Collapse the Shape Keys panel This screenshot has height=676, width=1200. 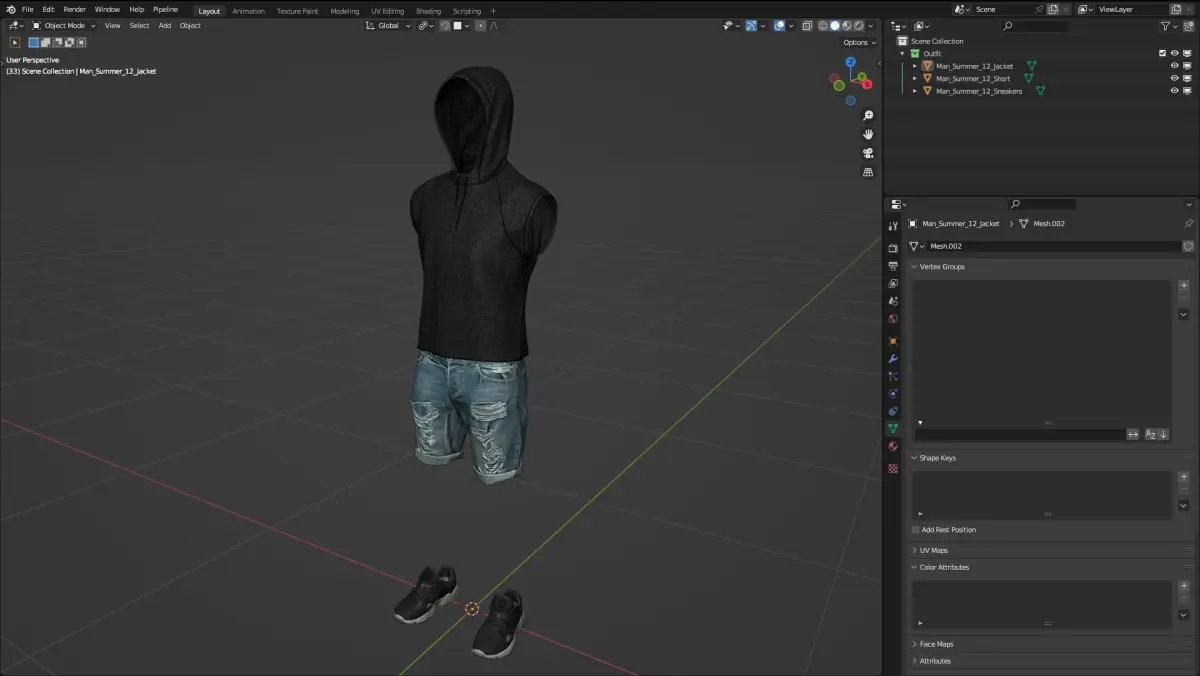coord(914,458)
